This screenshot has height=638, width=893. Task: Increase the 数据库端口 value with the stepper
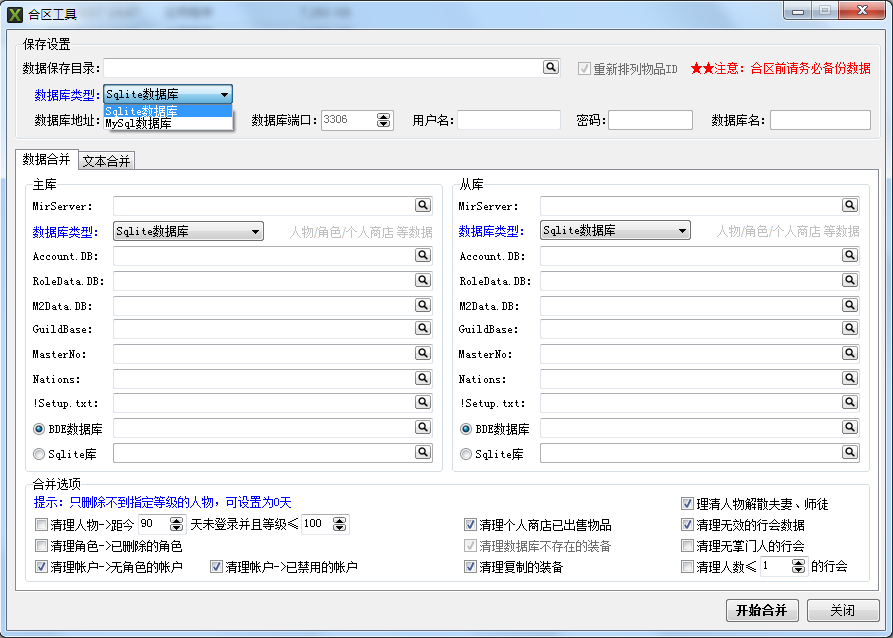point(383,115)
